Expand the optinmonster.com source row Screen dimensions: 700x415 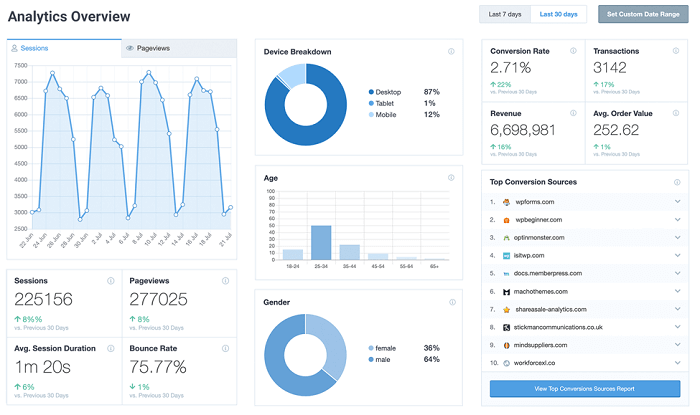point(677,237)
